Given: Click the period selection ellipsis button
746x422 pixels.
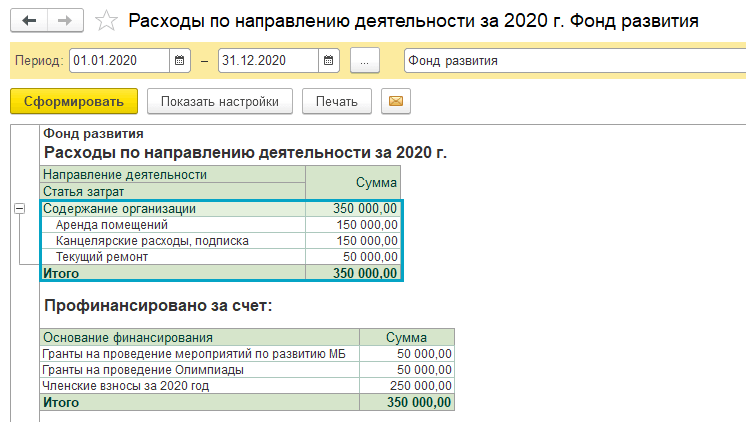Looking at the screenshot, I should pos(365,61).
